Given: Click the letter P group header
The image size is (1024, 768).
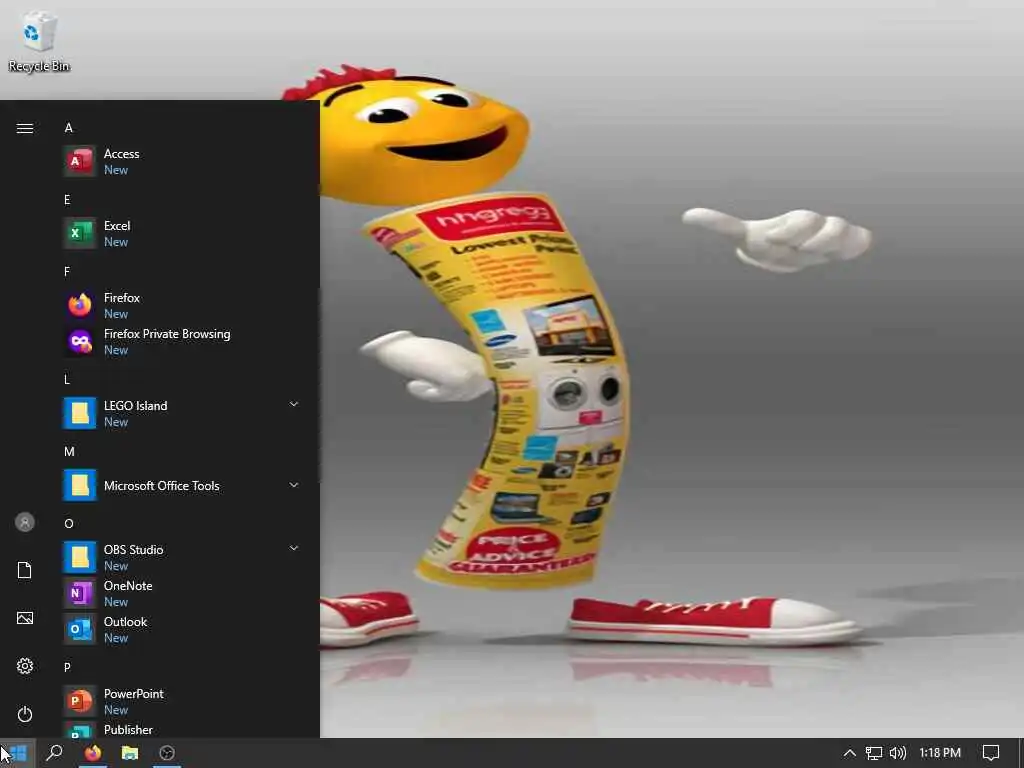Looking at the screenshot, I should click(x=67, y=667).
